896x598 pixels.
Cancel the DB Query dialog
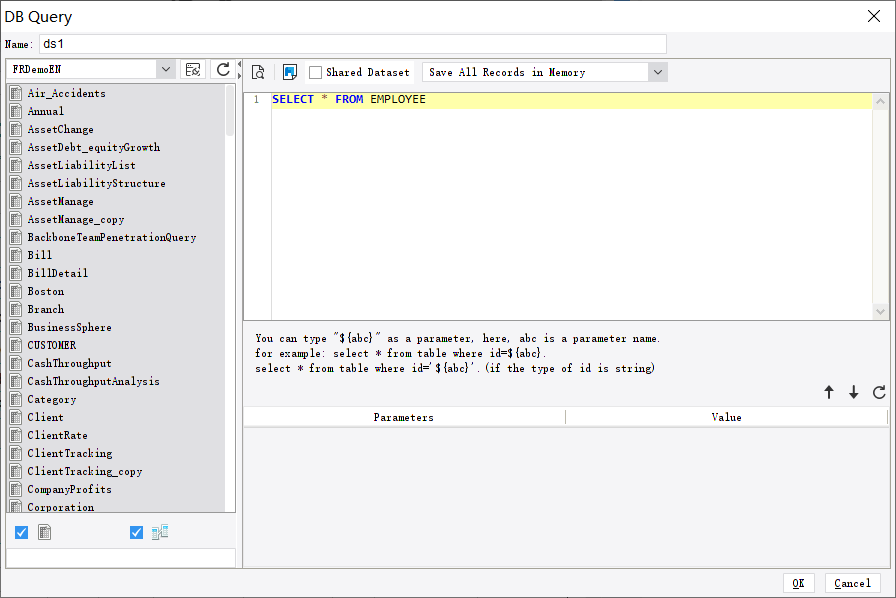click(x=852, y=583)
